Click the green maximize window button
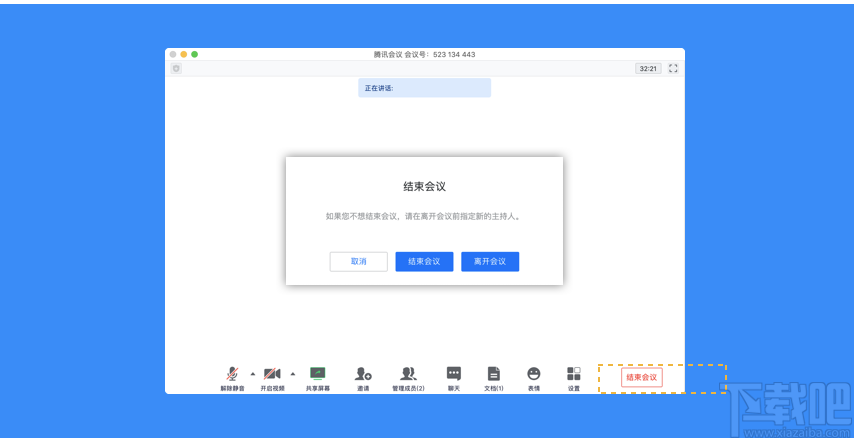 [194, 54]
